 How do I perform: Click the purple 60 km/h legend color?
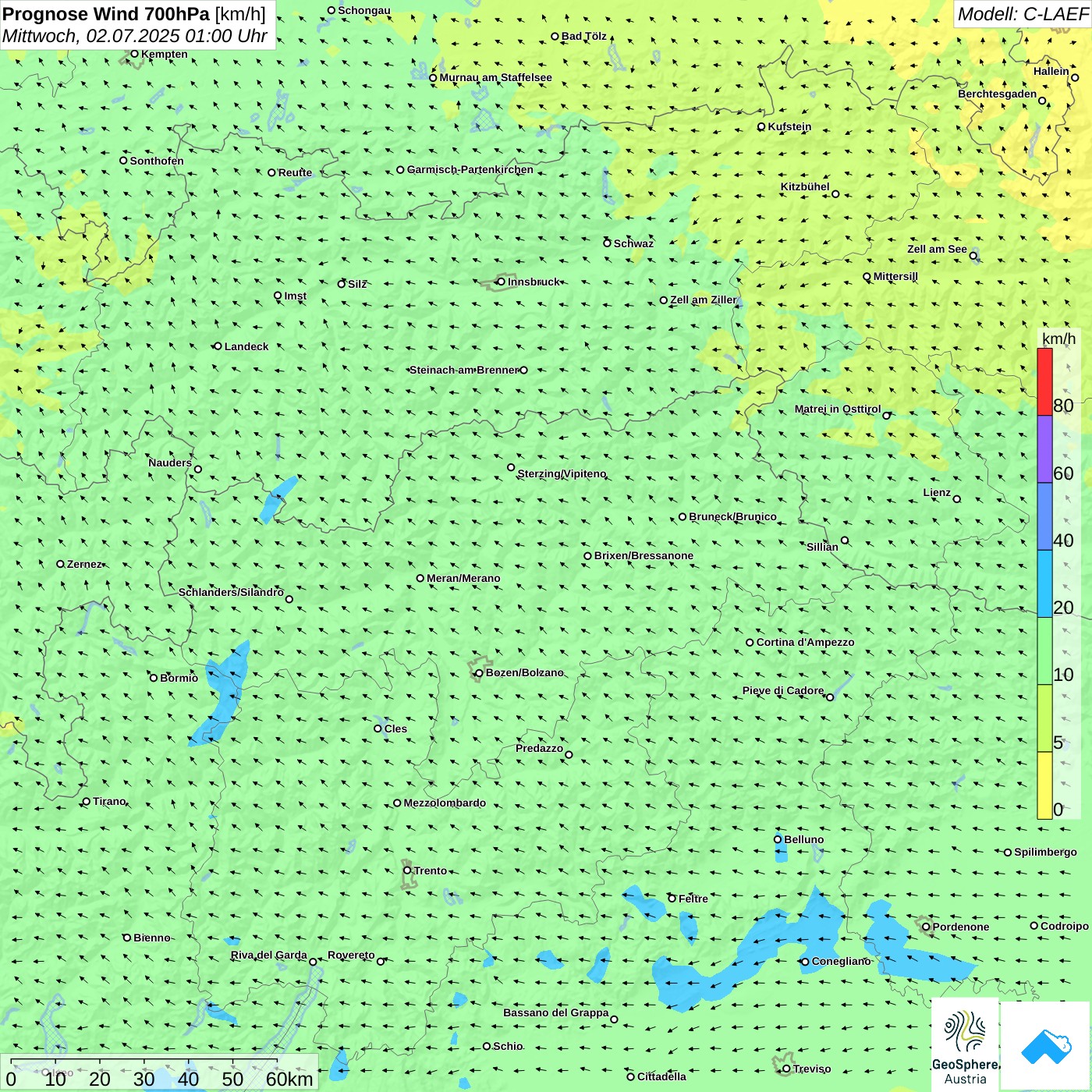pos(1044,449)
